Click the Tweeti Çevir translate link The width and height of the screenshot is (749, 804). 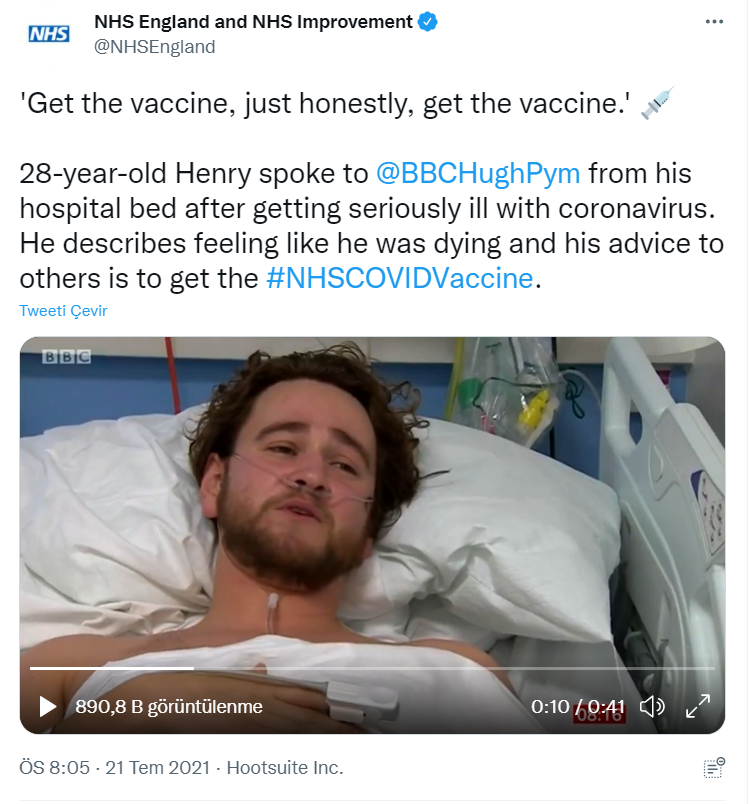[x=63, y=311]
